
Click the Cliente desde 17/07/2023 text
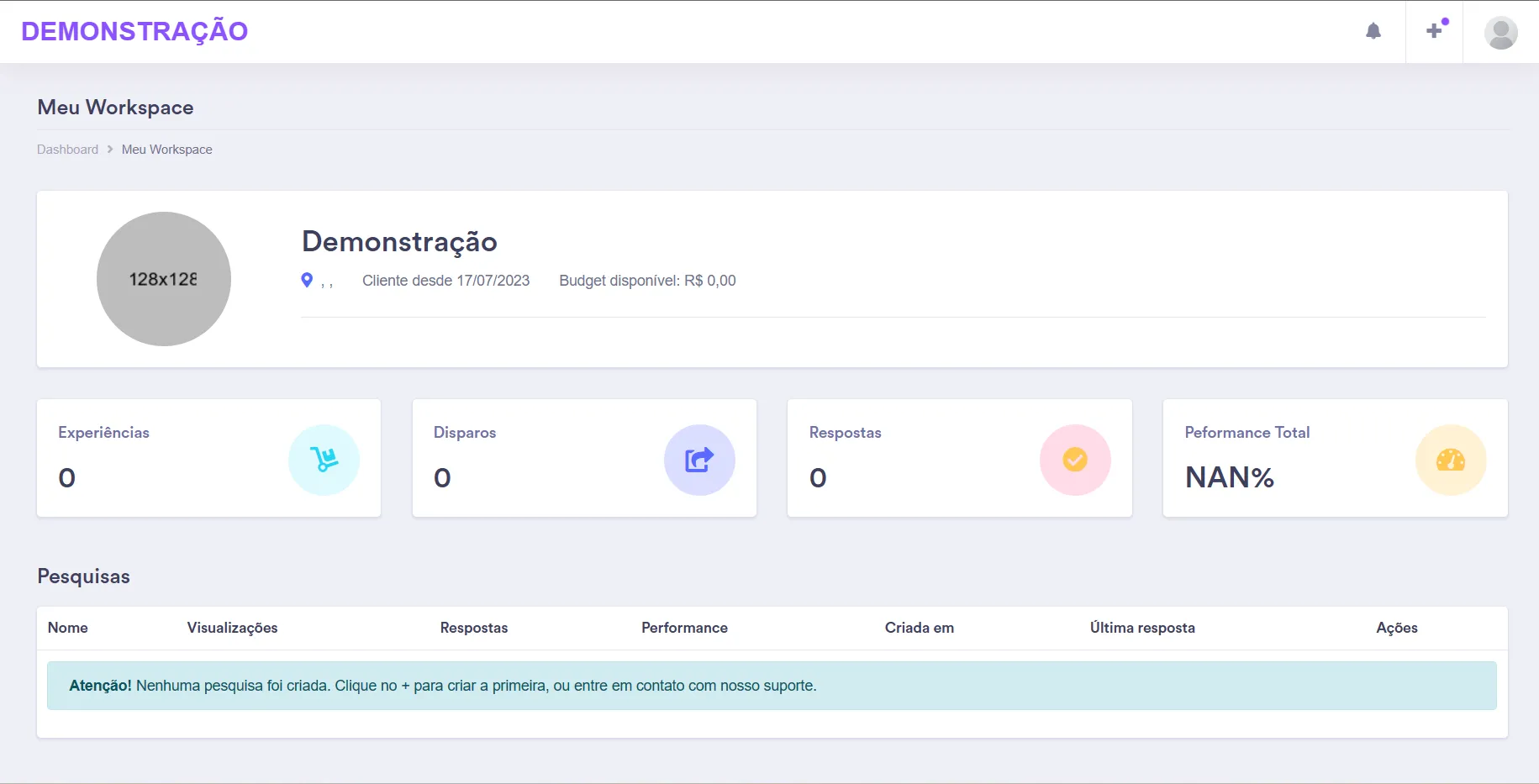click(445, 281)
